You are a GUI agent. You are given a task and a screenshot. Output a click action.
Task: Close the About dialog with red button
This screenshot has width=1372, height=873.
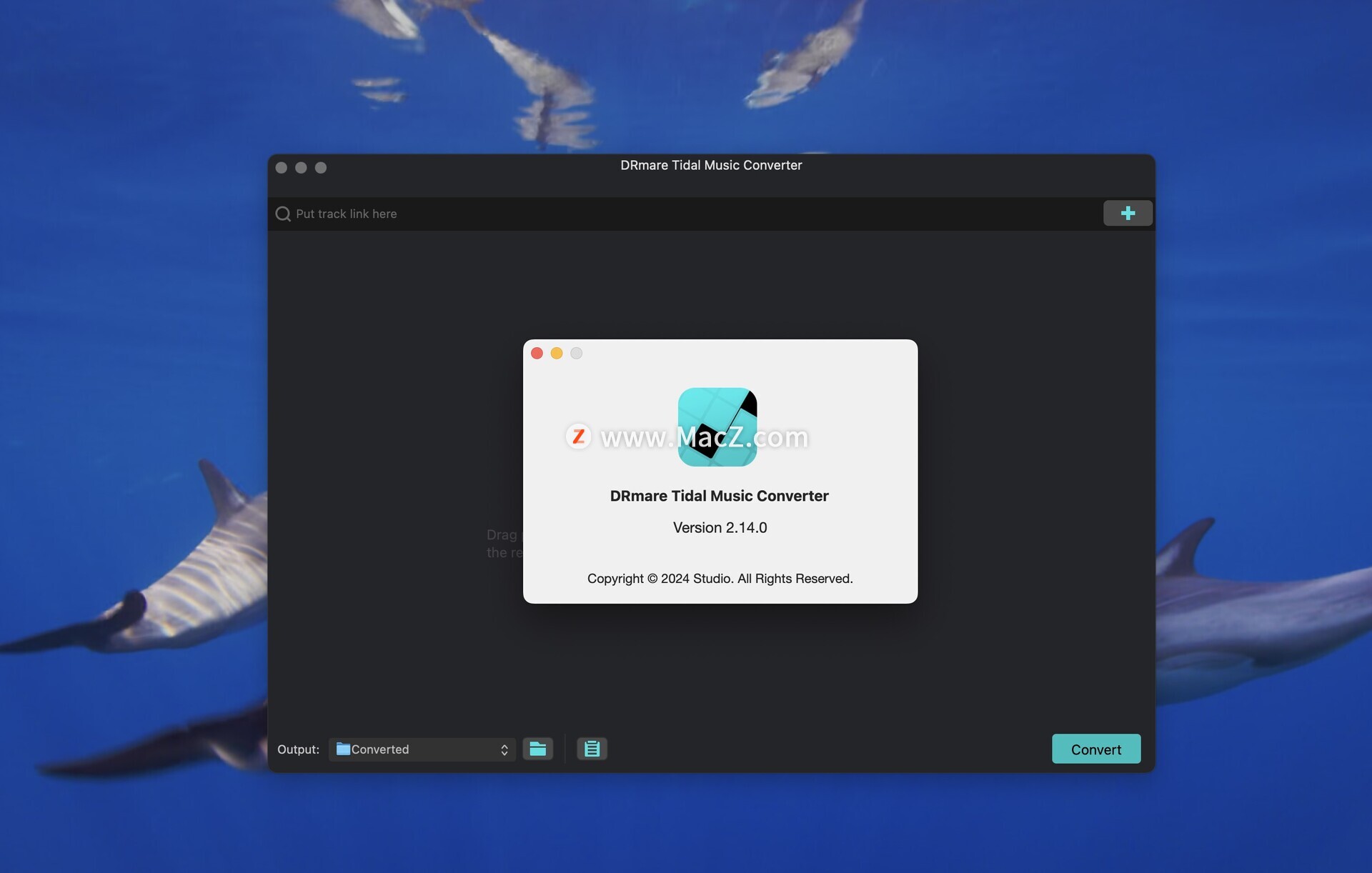click(537, 353)
